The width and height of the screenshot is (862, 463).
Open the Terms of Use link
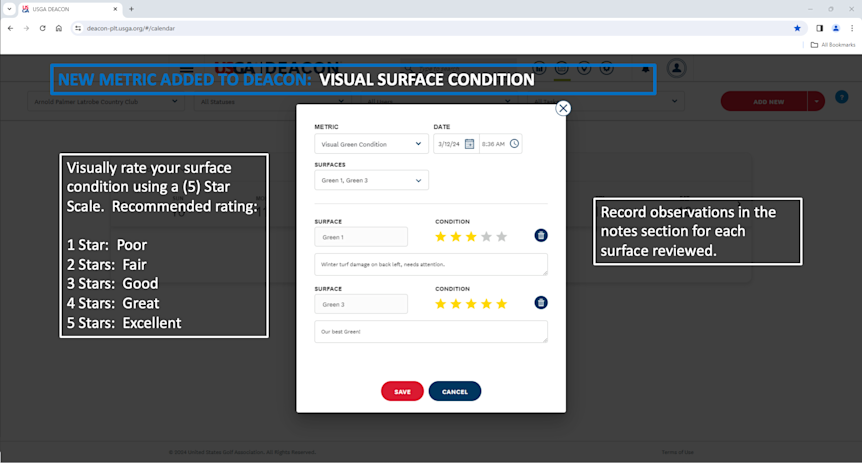point(677,452)
